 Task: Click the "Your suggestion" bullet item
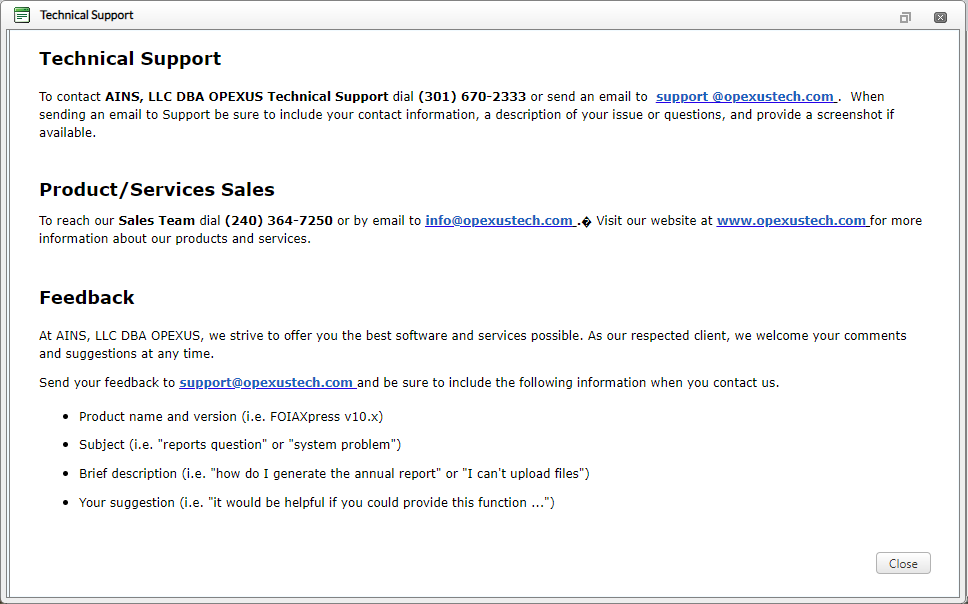317,503
